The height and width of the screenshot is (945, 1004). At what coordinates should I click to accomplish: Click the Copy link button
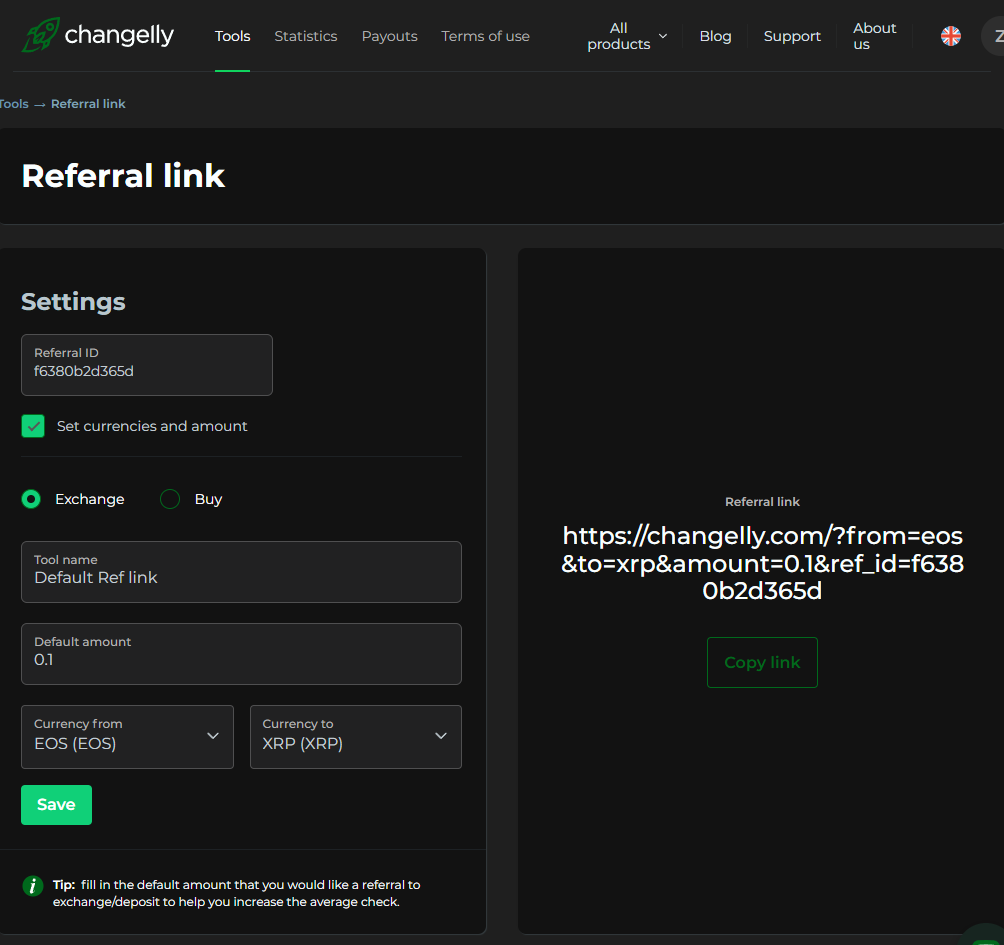click(x=762, y=662)
